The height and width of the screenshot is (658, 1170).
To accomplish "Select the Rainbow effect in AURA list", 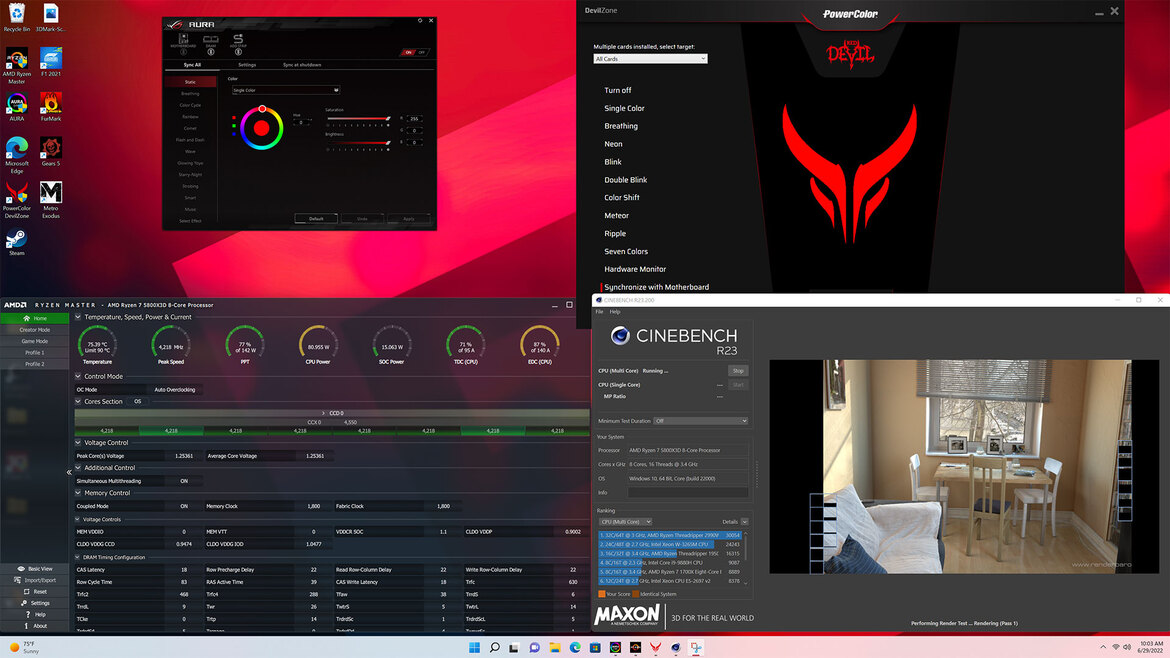I will pos(190,116).
